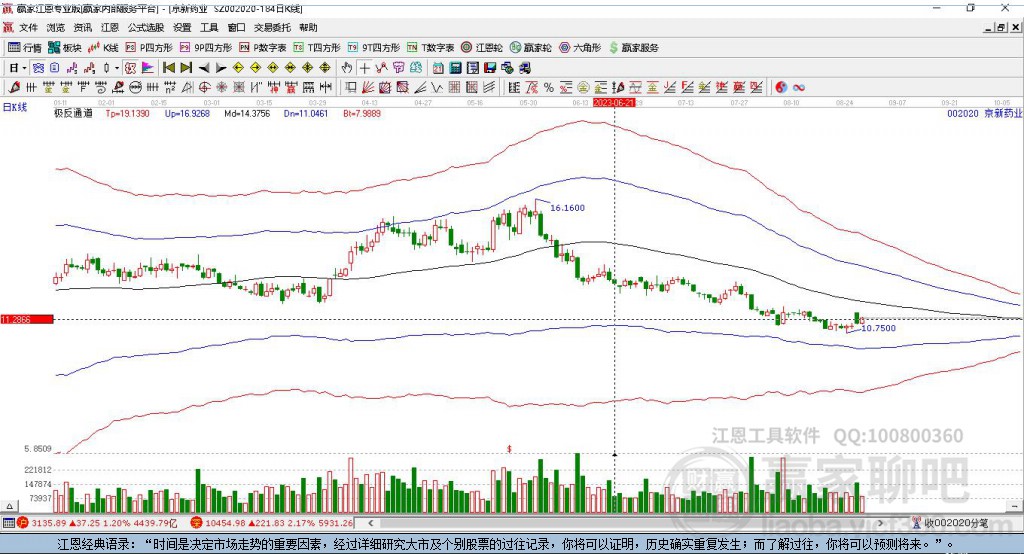This screenshot has height=554, width=1024.
Task: Click the blue infinity symbol icon
Action: tap(799, 87)
